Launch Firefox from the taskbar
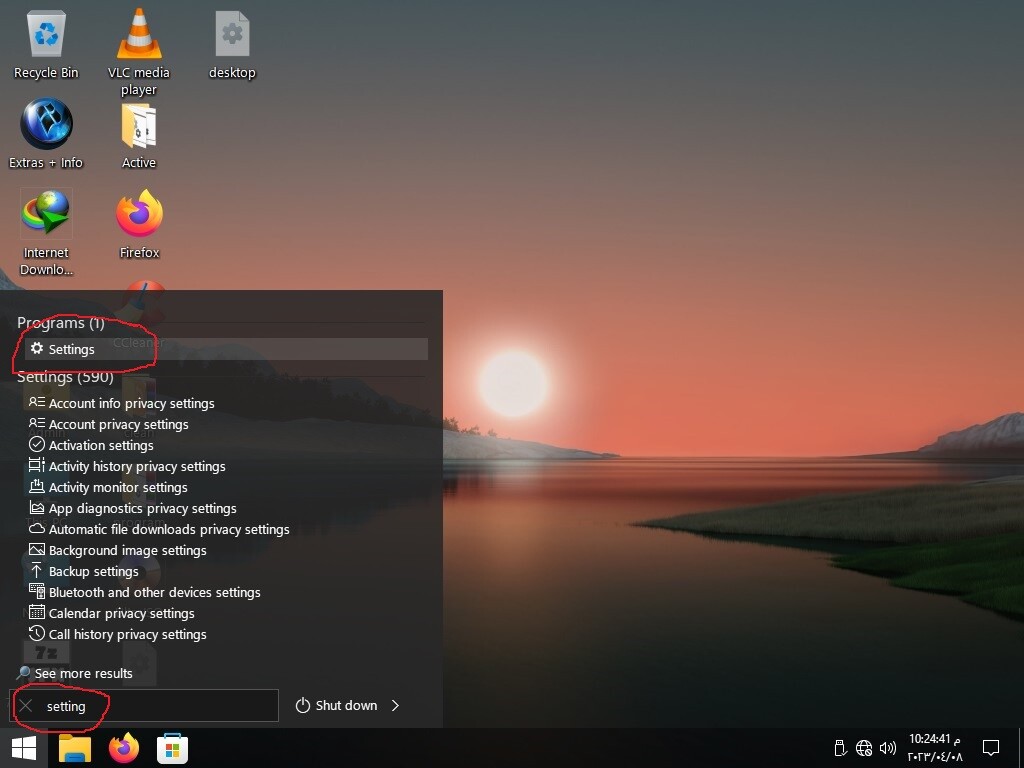1024x768 pixels. coord(124,748)
